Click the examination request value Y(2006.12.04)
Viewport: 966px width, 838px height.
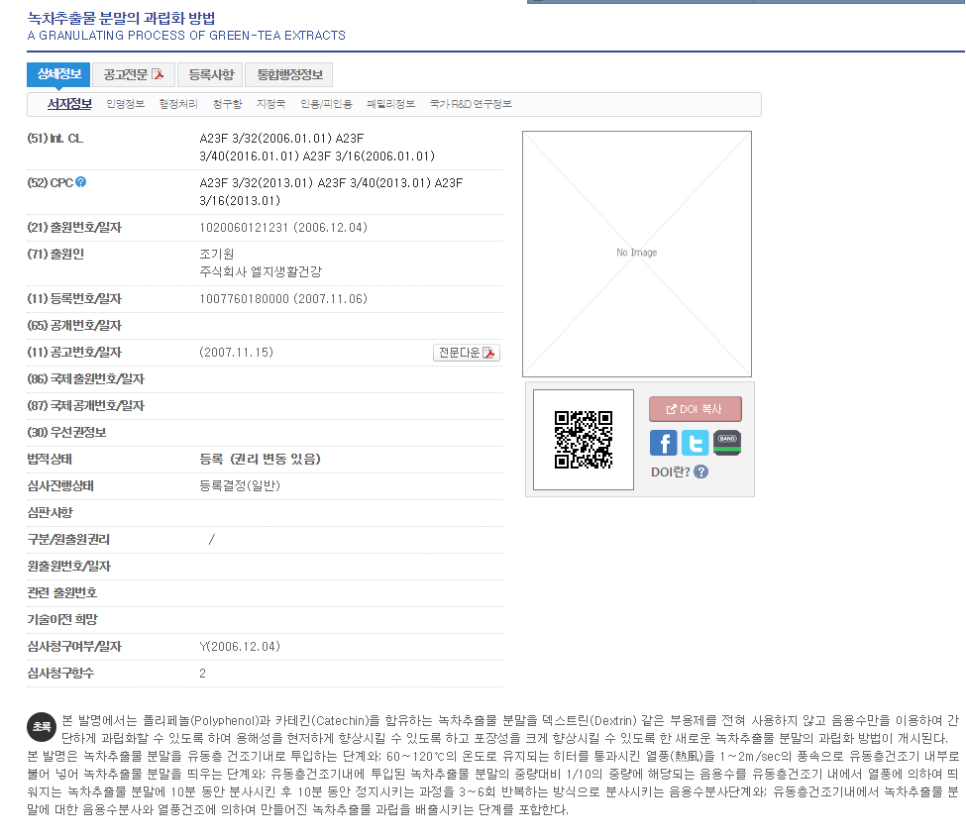click(240, 646)
